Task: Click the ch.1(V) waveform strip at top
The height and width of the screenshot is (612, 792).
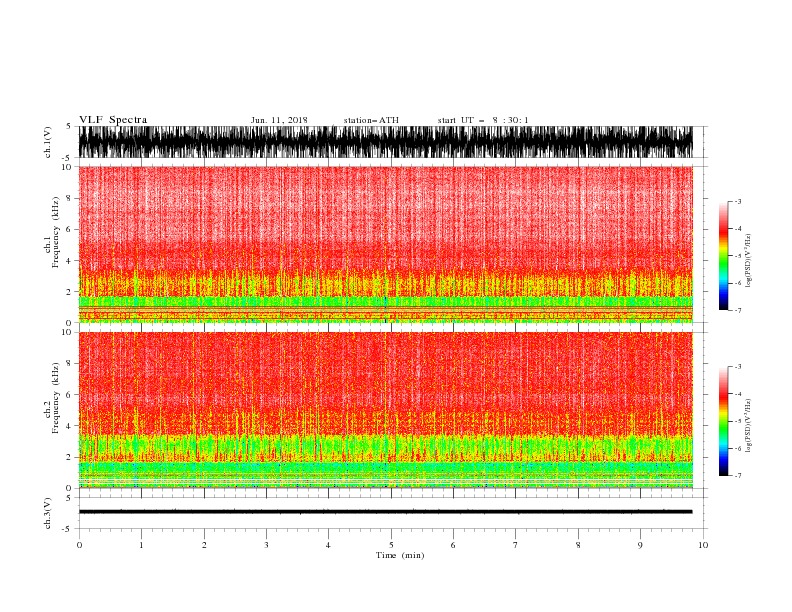Action: click(385, 142)
